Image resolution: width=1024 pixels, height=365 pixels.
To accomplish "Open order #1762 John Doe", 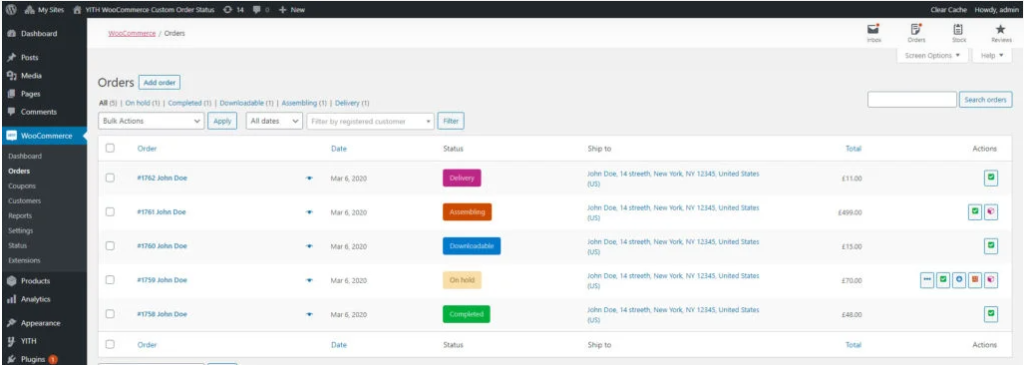I will (x=162, y=178).
